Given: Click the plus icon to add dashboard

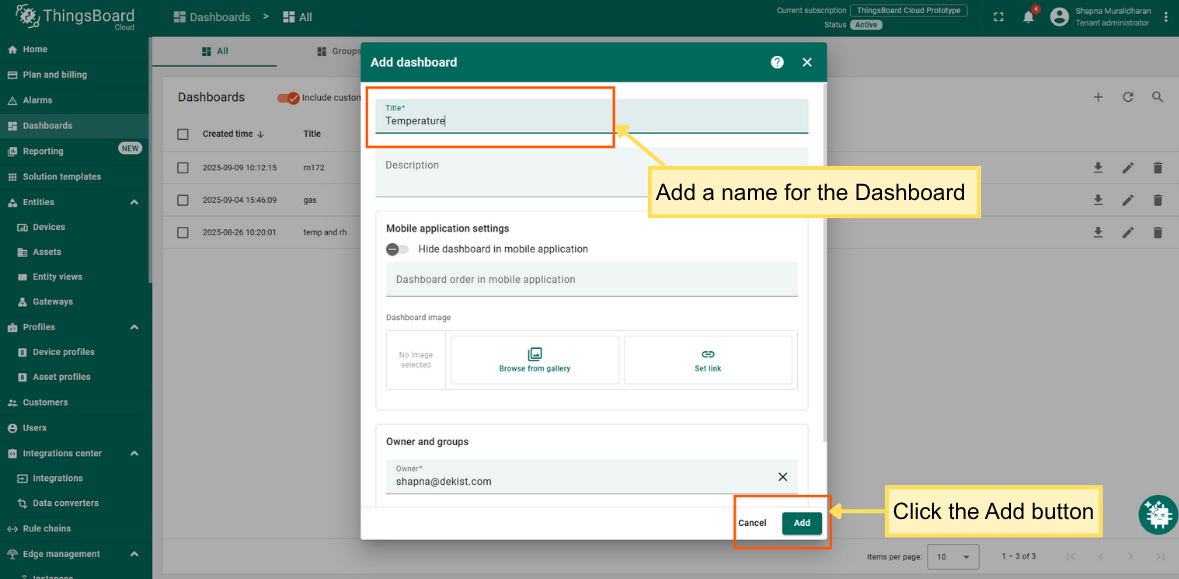Looking at the screenshot, I should [1098, 97].
